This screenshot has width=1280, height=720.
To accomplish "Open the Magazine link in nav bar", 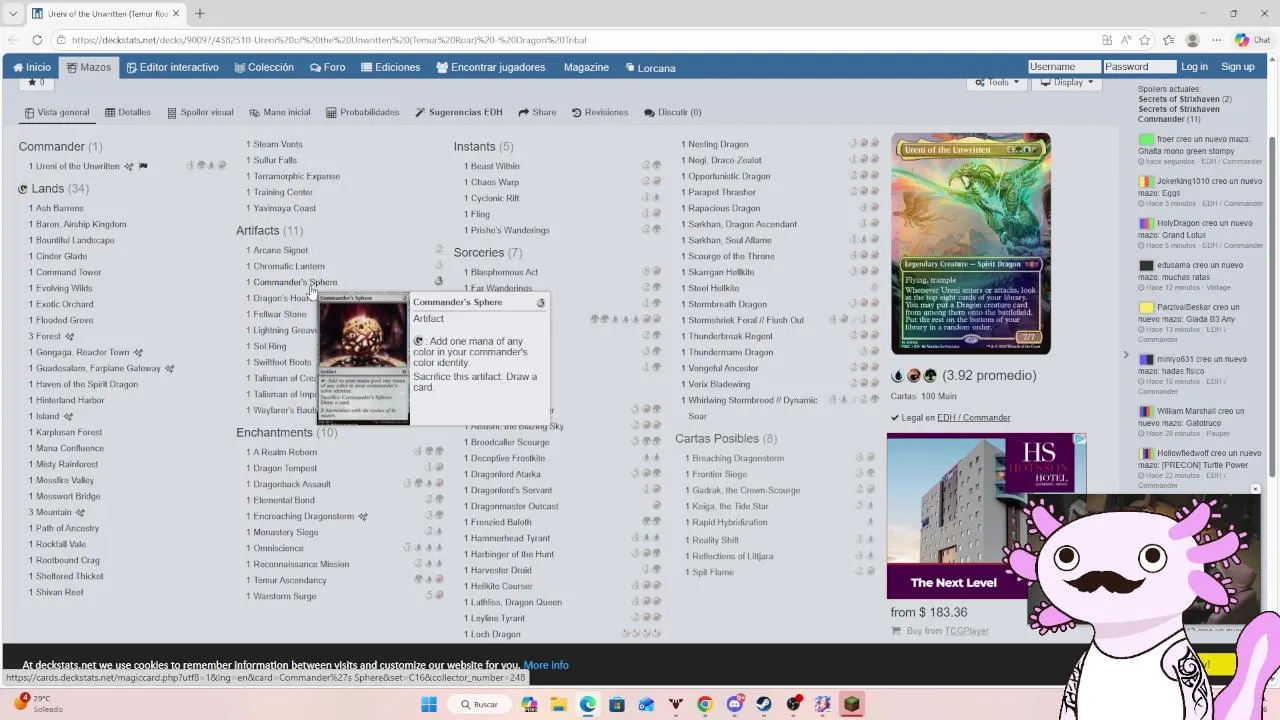I will coord(586,67).
